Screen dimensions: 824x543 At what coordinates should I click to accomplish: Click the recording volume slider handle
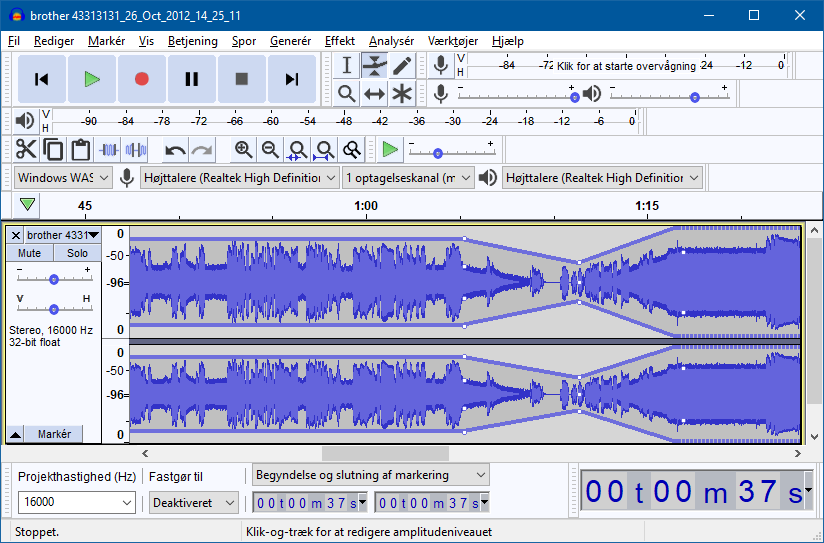574,97
